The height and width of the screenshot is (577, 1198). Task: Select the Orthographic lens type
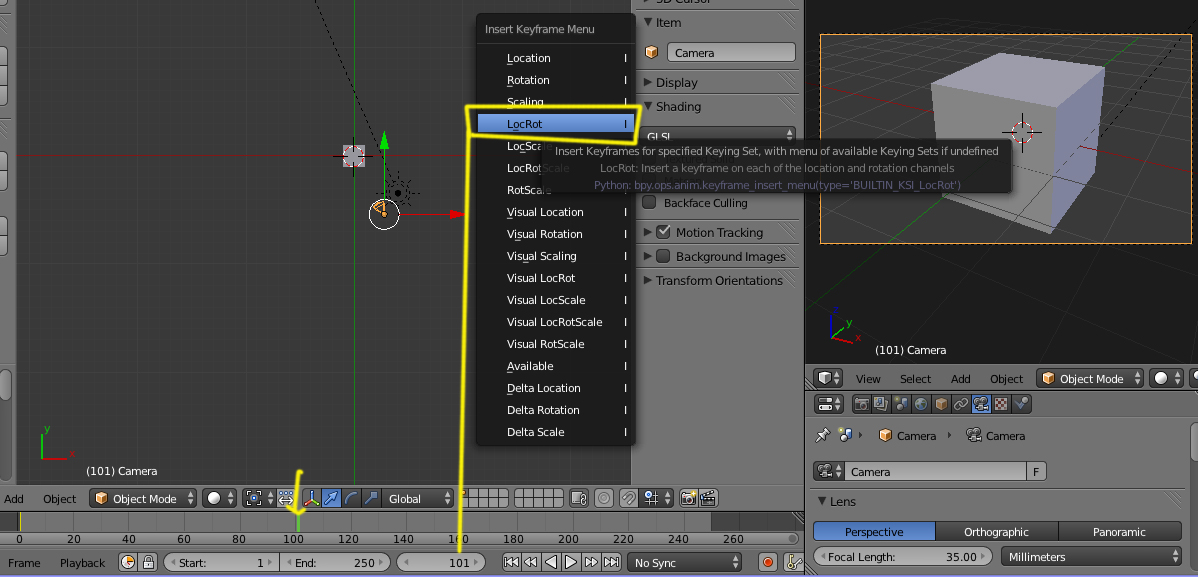click(996, 532)
